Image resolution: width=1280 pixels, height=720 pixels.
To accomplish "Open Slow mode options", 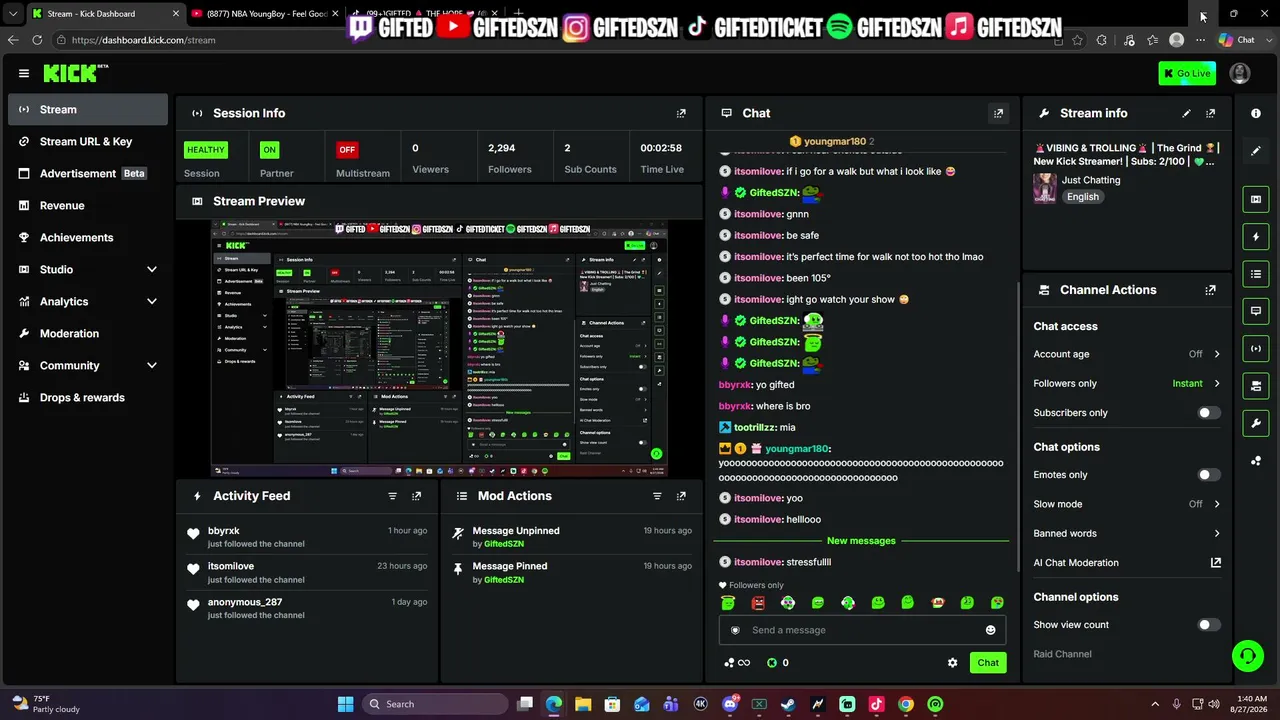I will click(x=1127, y=504).
